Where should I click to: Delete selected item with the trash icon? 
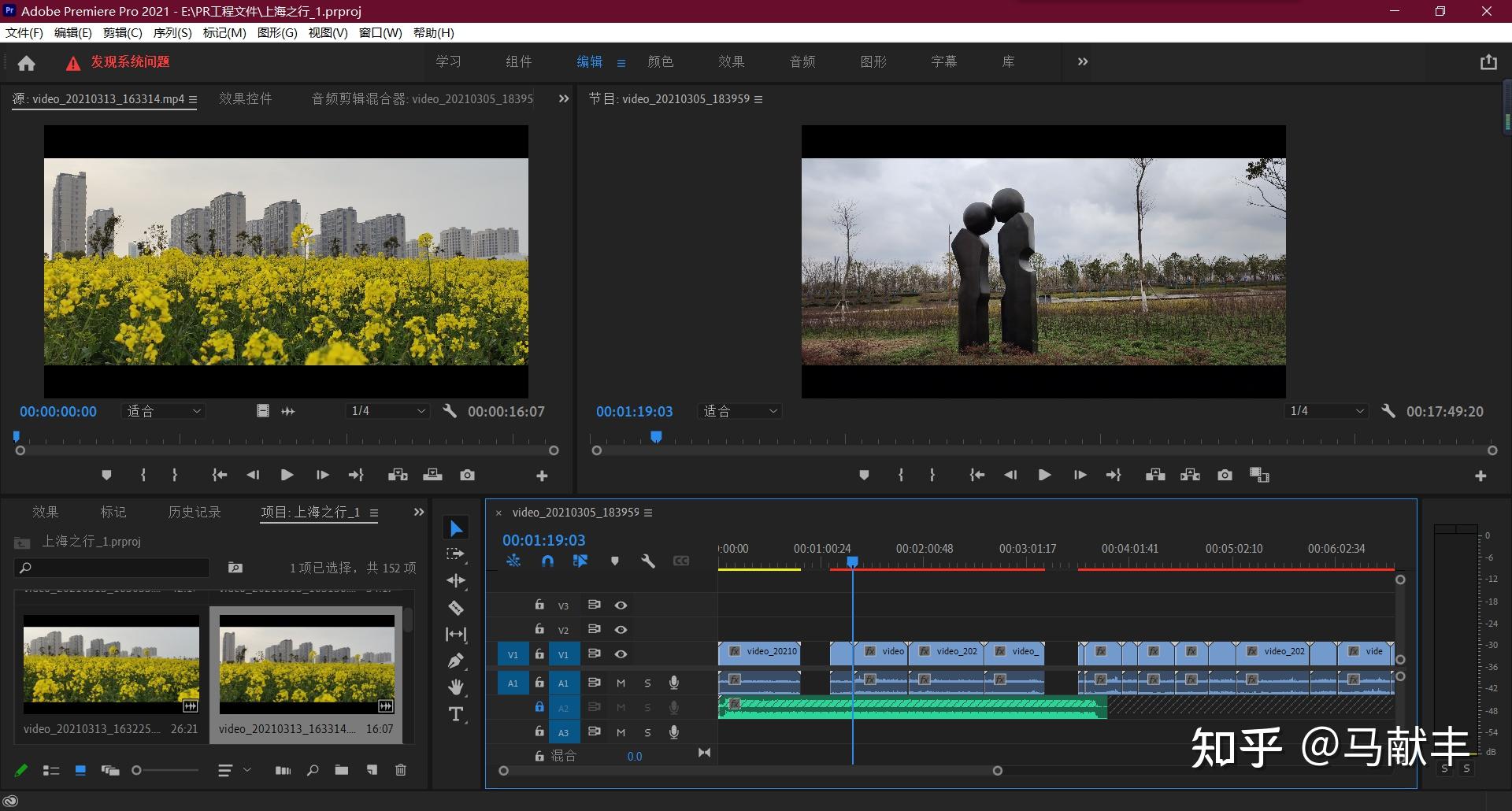point(401,770)
